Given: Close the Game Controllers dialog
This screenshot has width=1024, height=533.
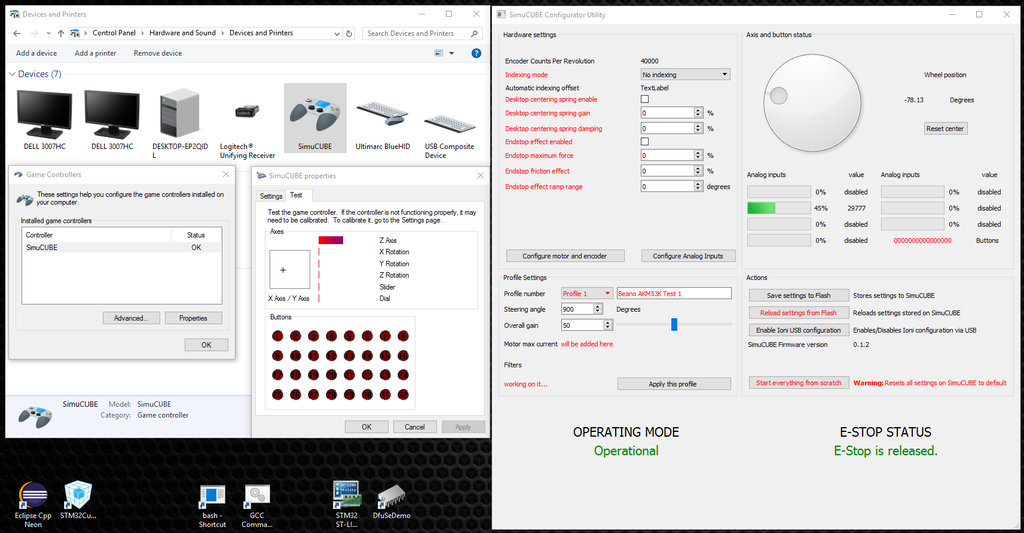Looking at the screenshot, I should (226, 174).
